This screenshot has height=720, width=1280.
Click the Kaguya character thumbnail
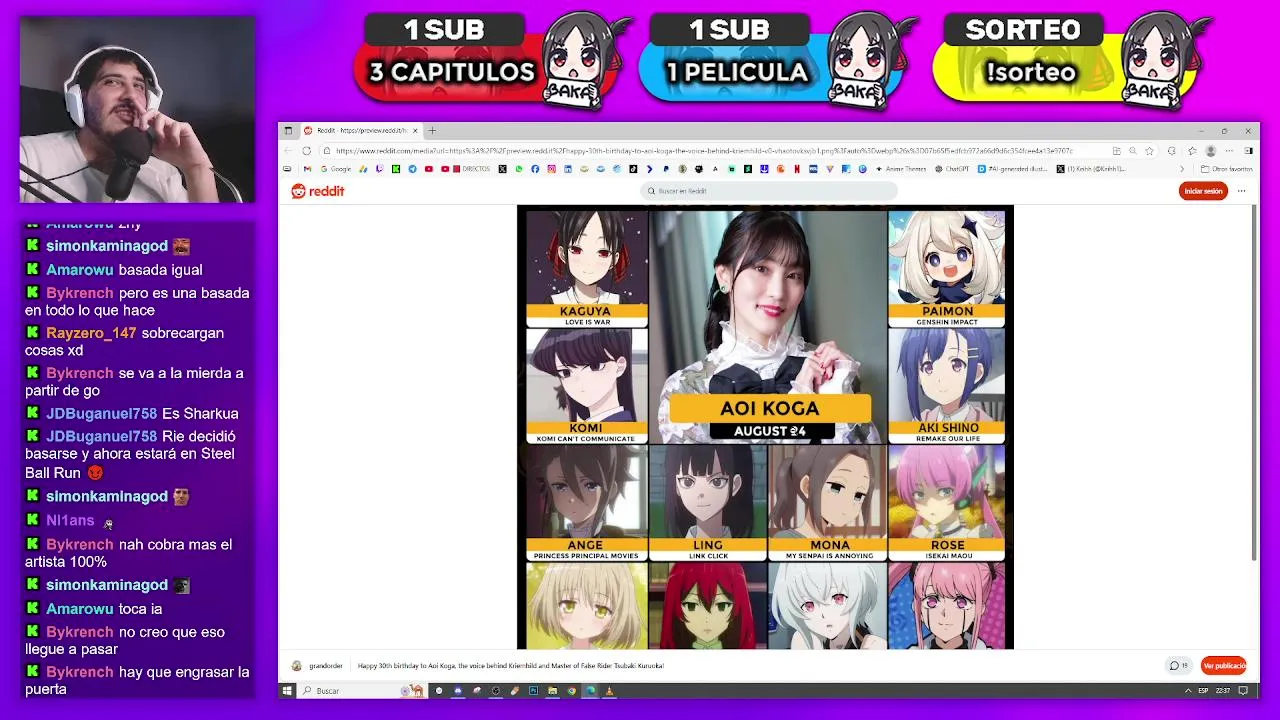(x=587, y=267)
